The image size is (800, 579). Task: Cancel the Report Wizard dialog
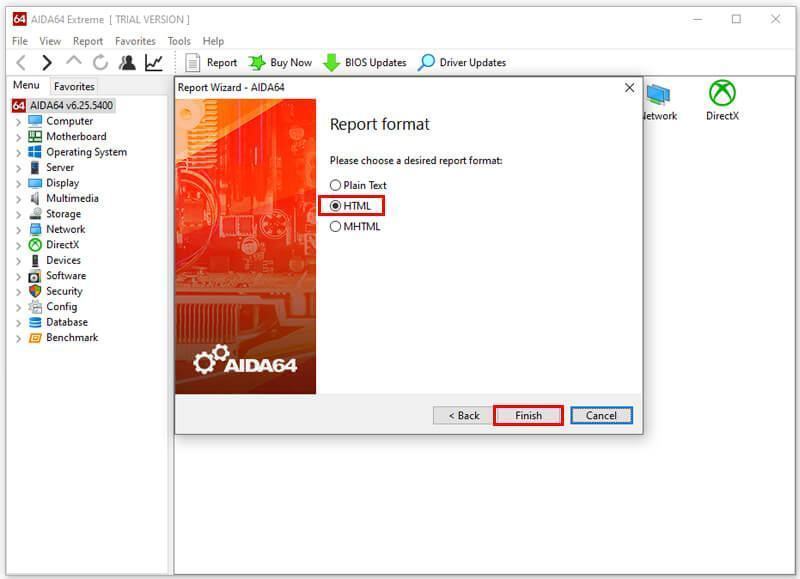pyautogui.click(x=601, y=415)
